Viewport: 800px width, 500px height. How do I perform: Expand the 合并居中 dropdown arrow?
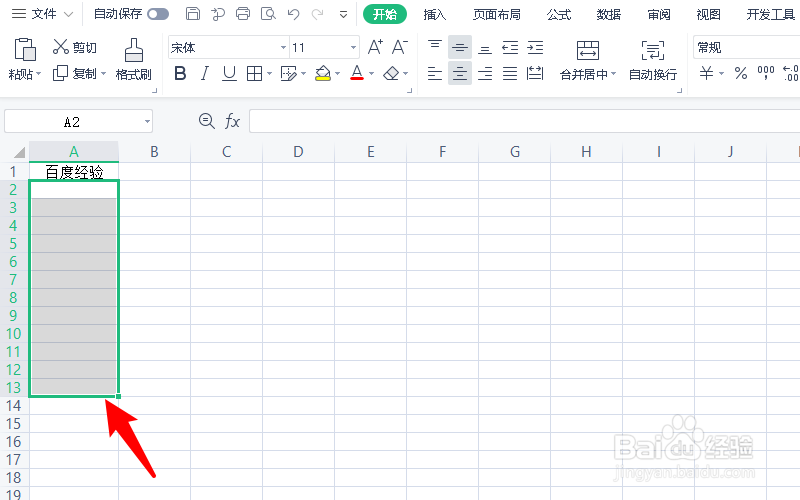(x=613, y=74)
